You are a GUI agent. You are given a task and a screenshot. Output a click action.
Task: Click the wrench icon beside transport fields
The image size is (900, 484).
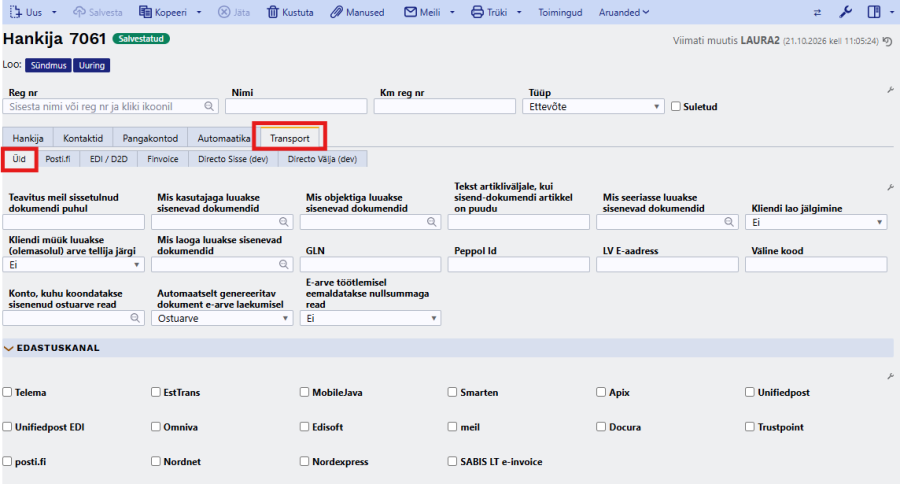point(890,187)
